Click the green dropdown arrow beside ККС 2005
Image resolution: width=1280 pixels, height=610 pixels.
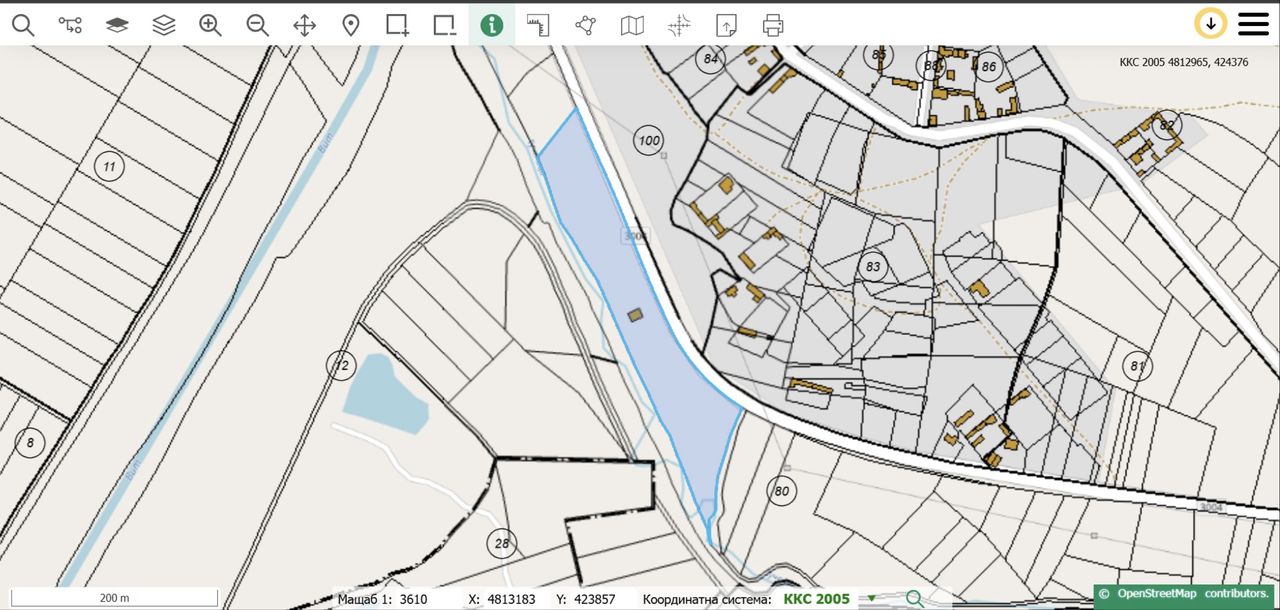(x=871, y=598)
